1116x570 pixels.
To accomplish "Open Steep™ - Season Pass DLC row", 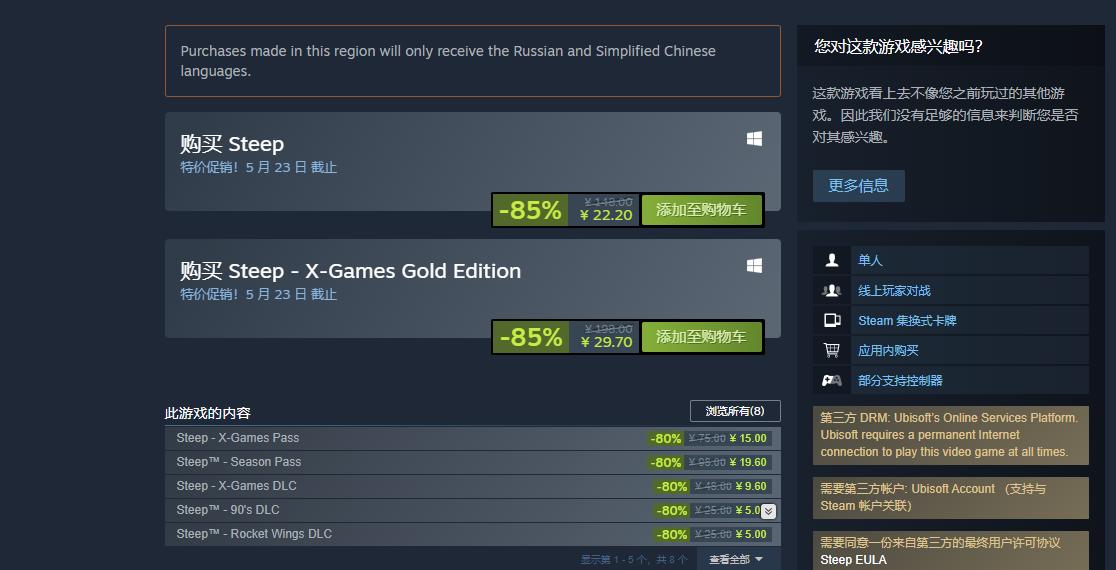I will point(473,463).
